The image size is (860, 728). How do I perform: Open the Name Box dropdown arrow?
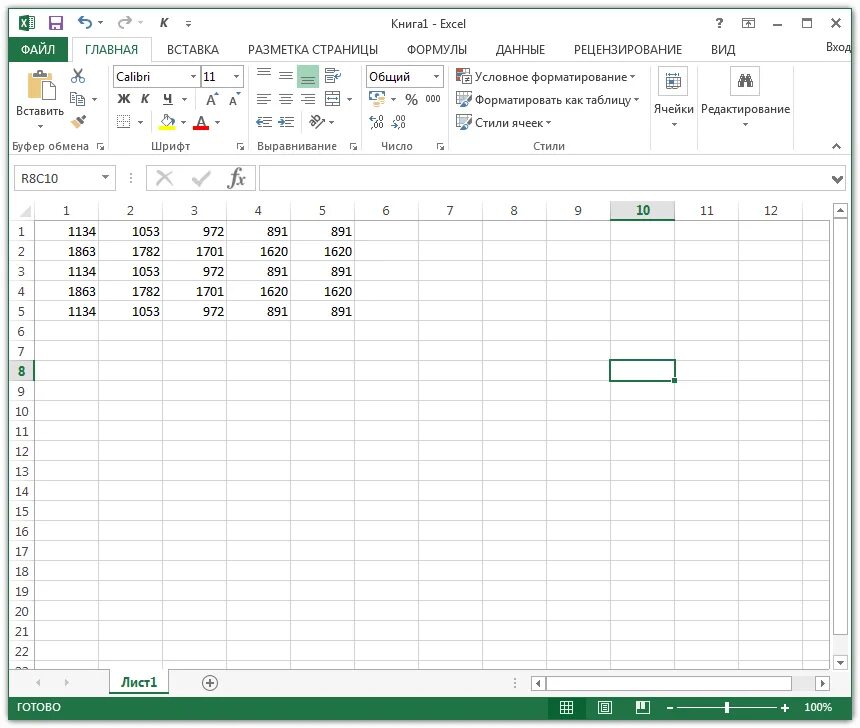click(x=105, y=178)
